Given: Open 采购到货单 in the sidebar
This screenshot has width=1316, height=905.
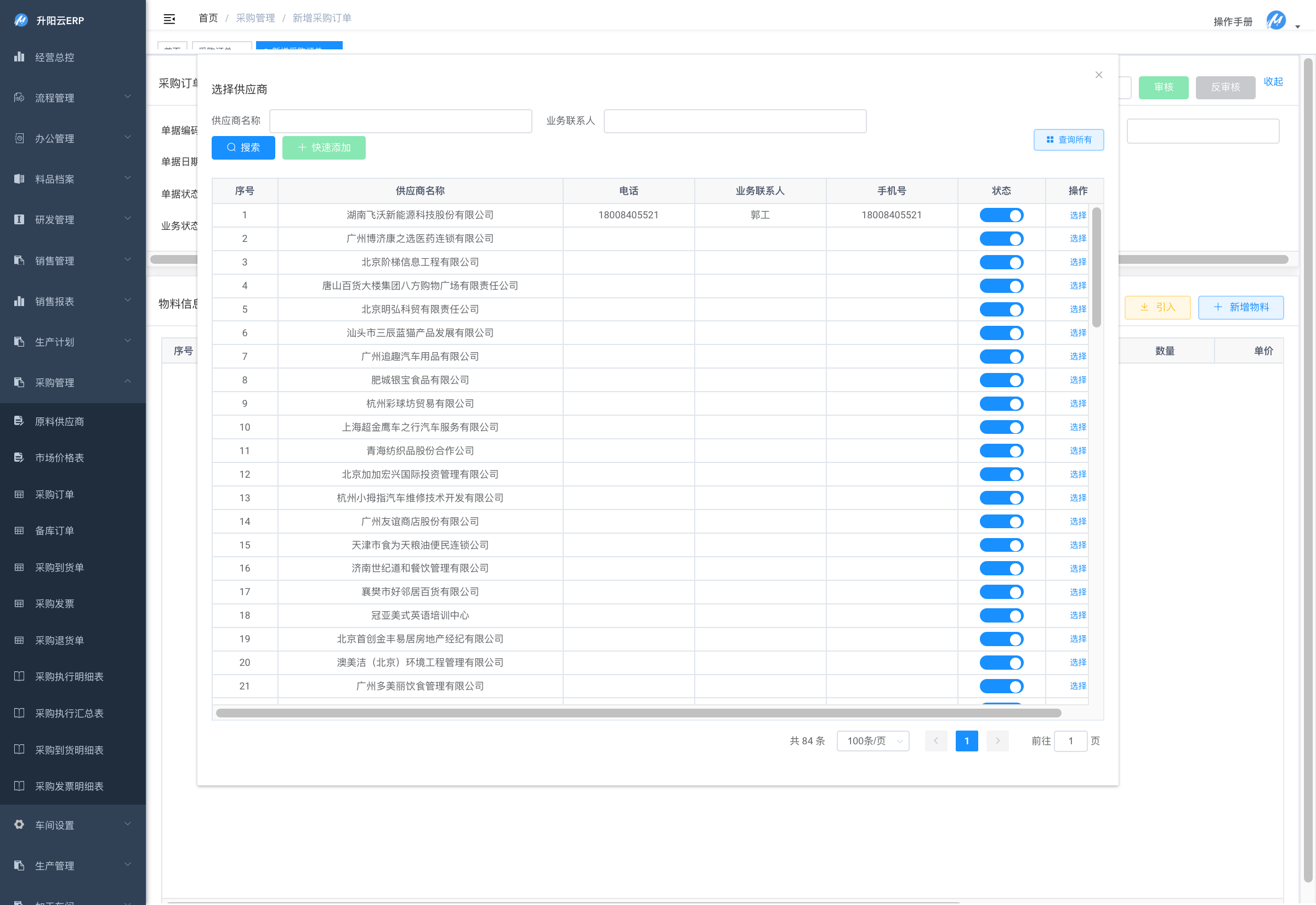Looking at the screenshot, I should [x=60, y=568].
